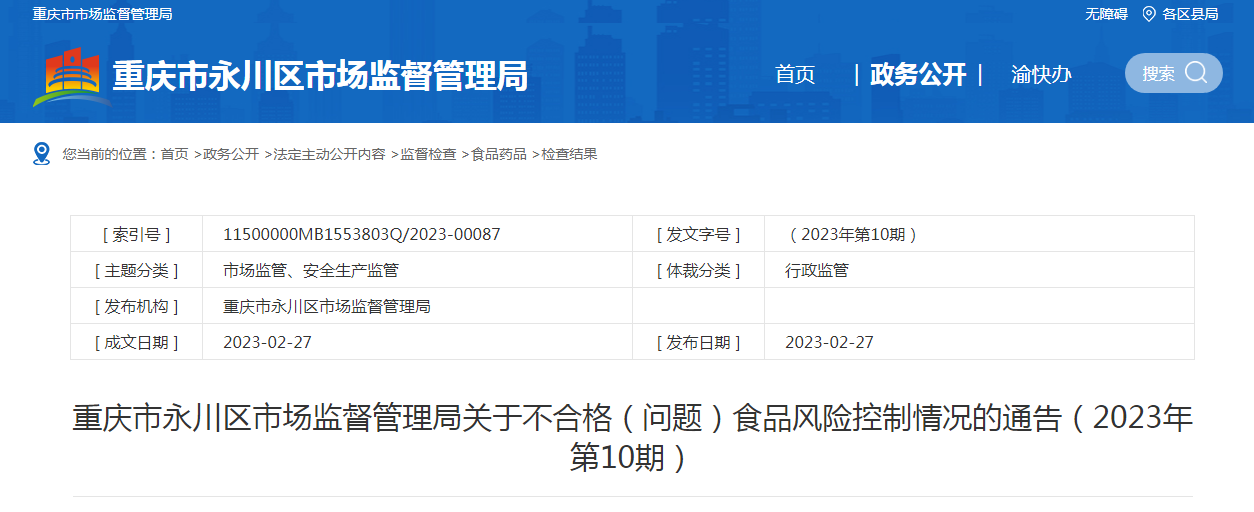Click the [ 发文字号 ] label cell
The height and width of the screenshot is (512, 1254).
[698, 234]
